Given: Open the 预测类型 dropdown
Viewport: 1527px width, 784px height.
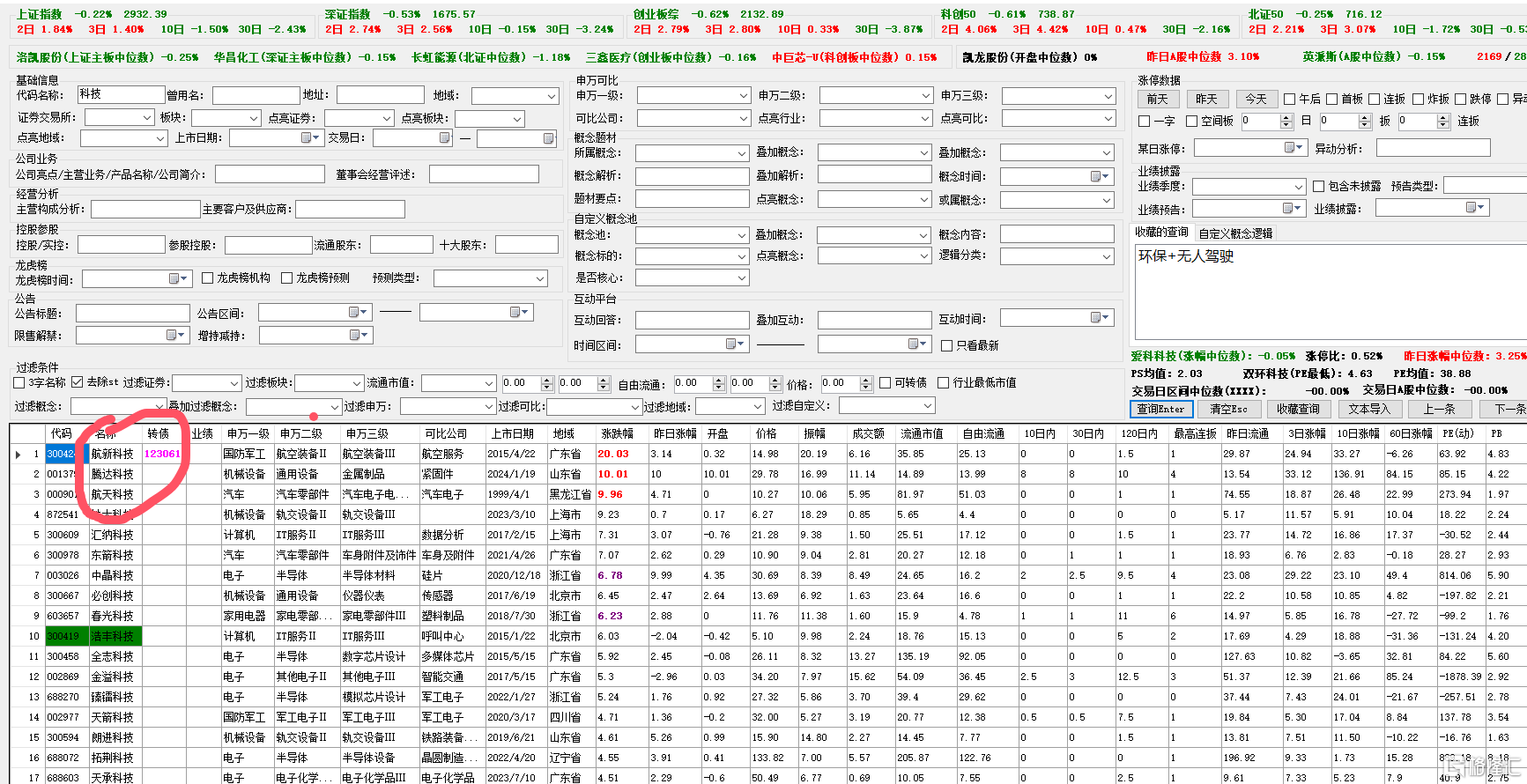Looking at the screenshot, I should (540, 278).
